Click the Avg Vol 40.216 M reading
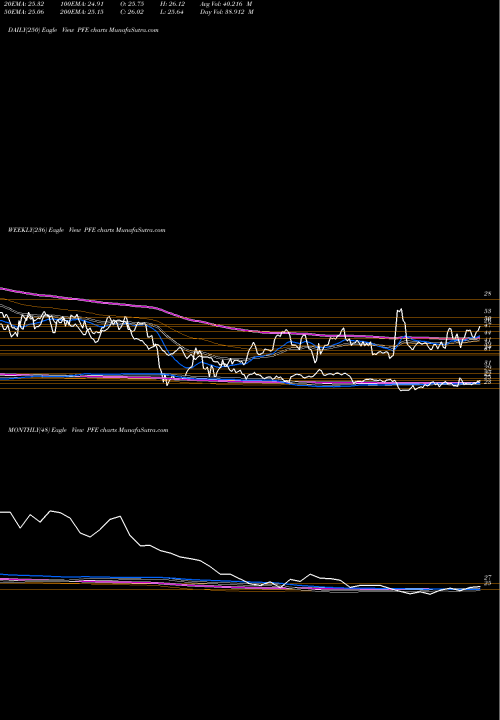Viewport: 500px width, 720px height. [x=226, y=4]
